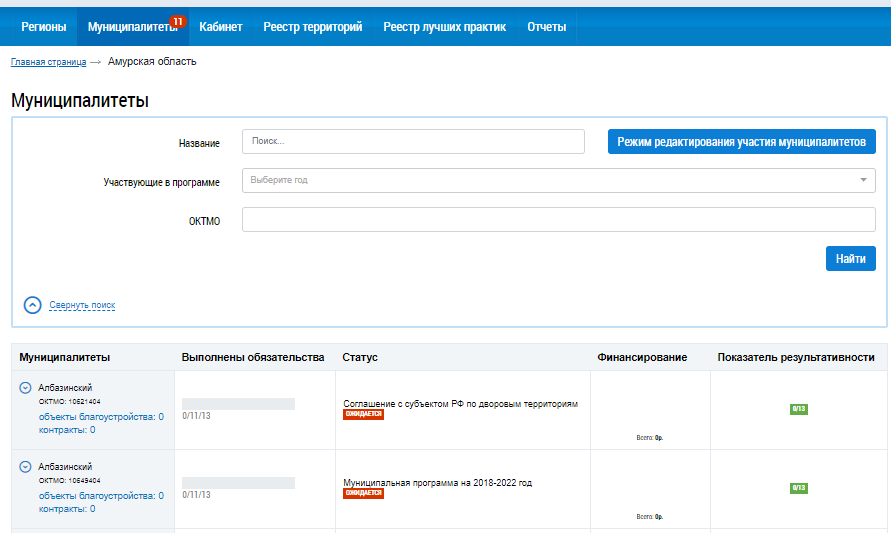Click the green 0/13 badge in the Соглашение row
The image size is (891, 533).
798,409
